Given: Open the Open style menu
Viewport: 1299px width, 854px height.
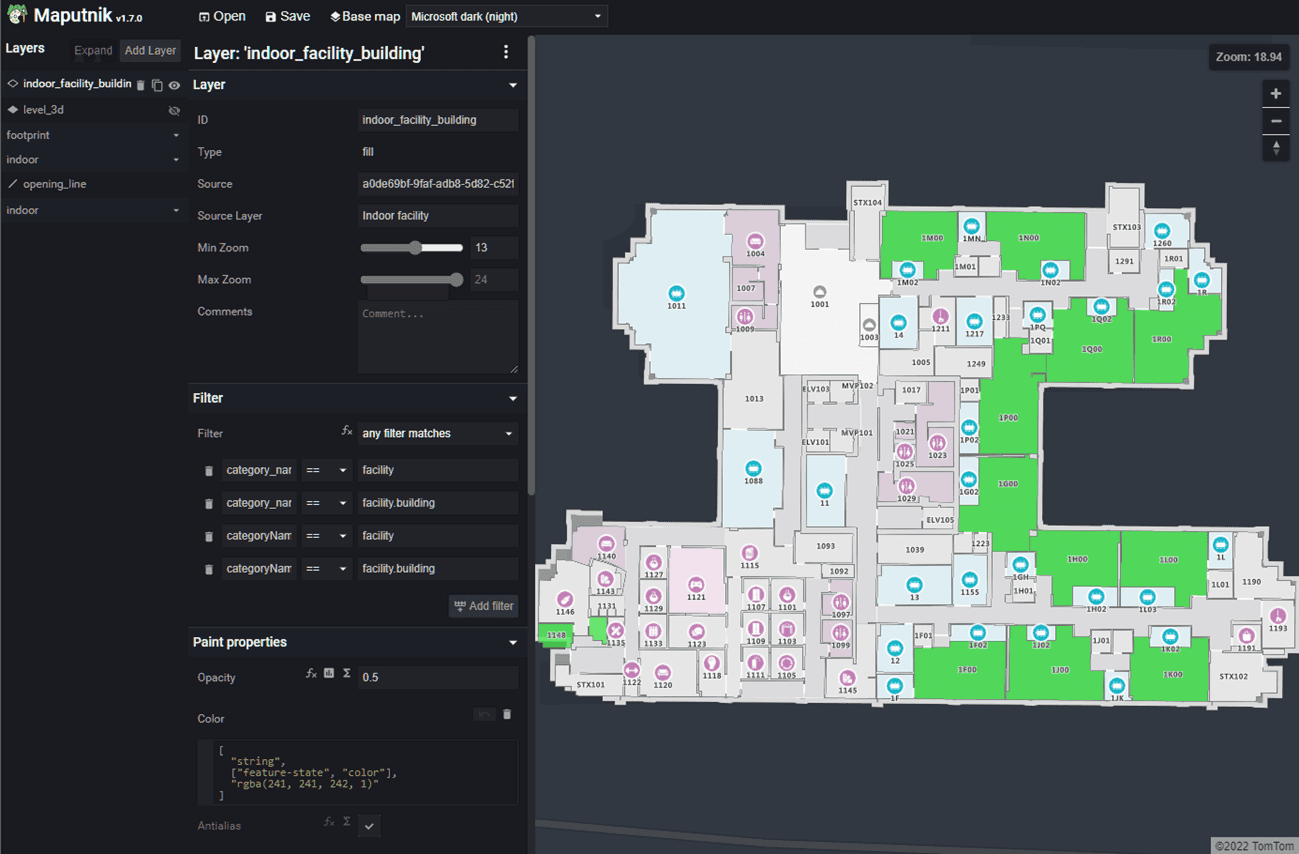Looking at the screenshot, I should click(x=222, y=16).
